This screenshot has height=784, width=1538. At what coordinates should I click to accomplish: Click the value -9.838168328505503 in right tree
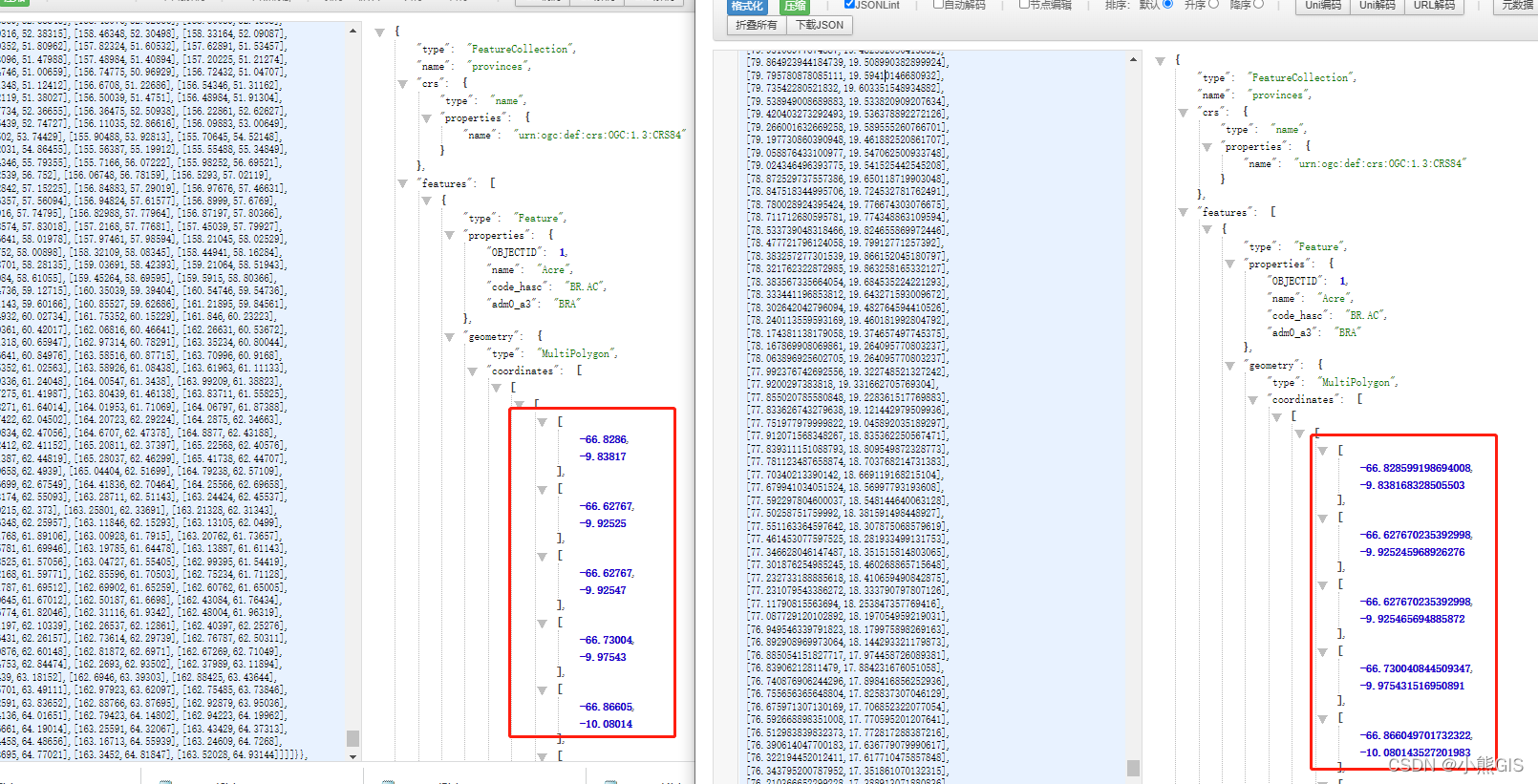pyautogui.click(x=1412, y=485)
